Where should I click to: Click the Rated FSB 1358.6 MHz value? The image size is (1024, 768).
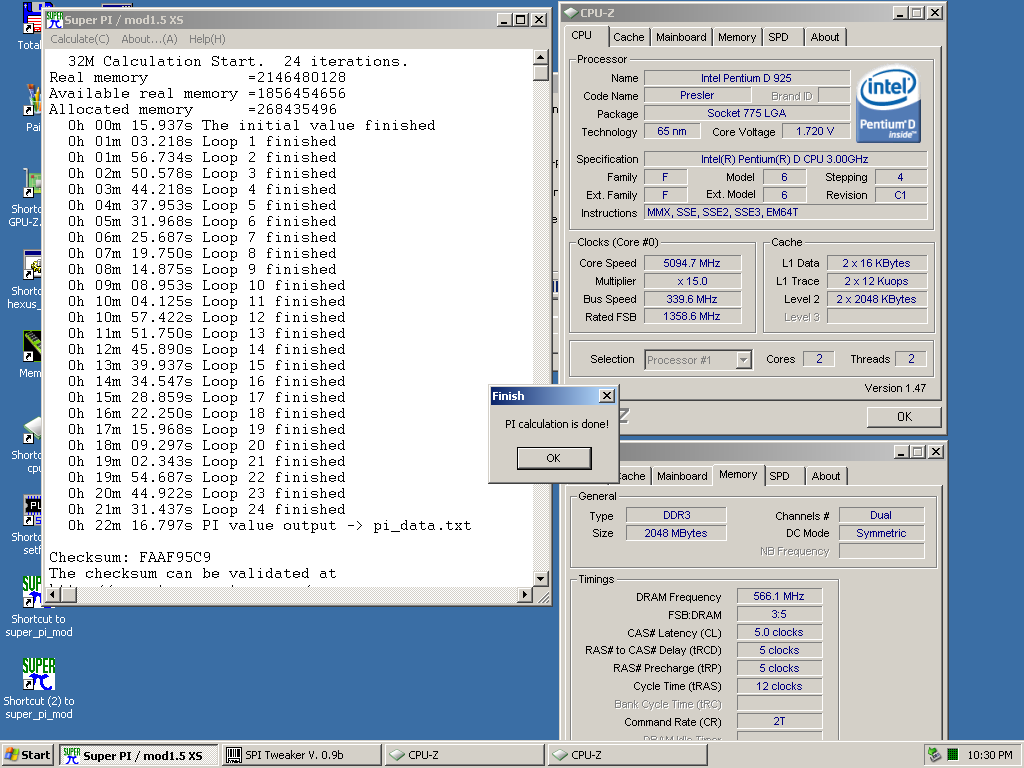tap(692, 316)
